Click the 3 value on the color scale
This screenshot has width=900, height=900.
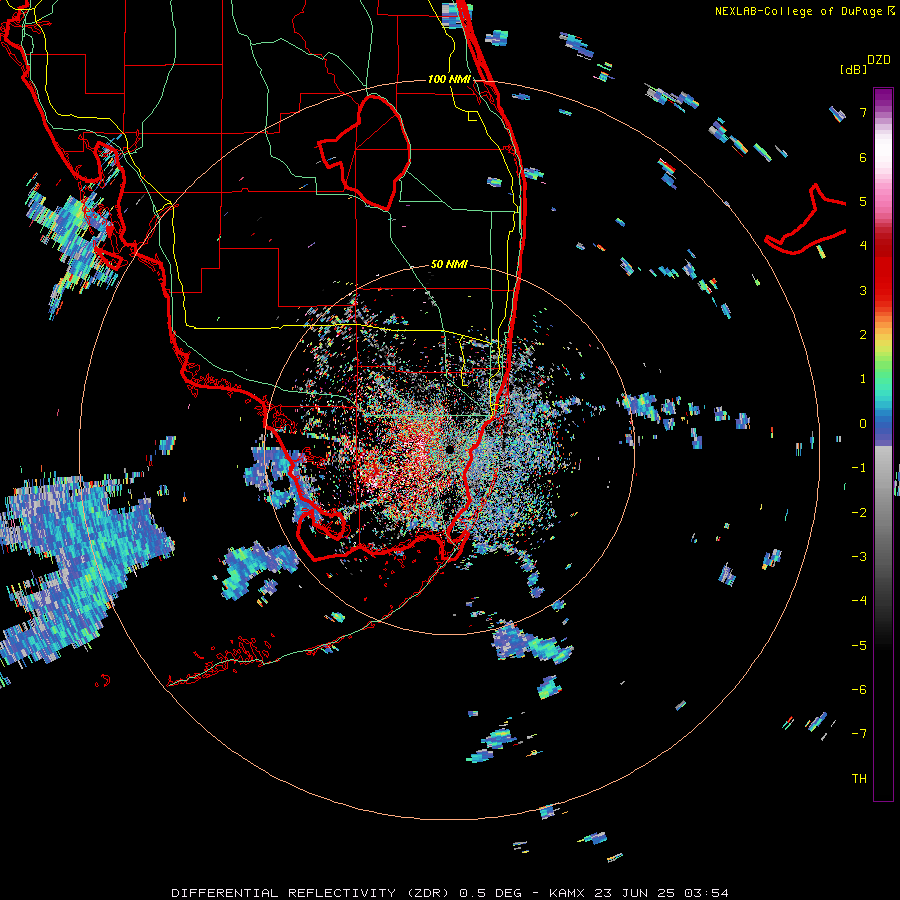click(x=863, y=290)
